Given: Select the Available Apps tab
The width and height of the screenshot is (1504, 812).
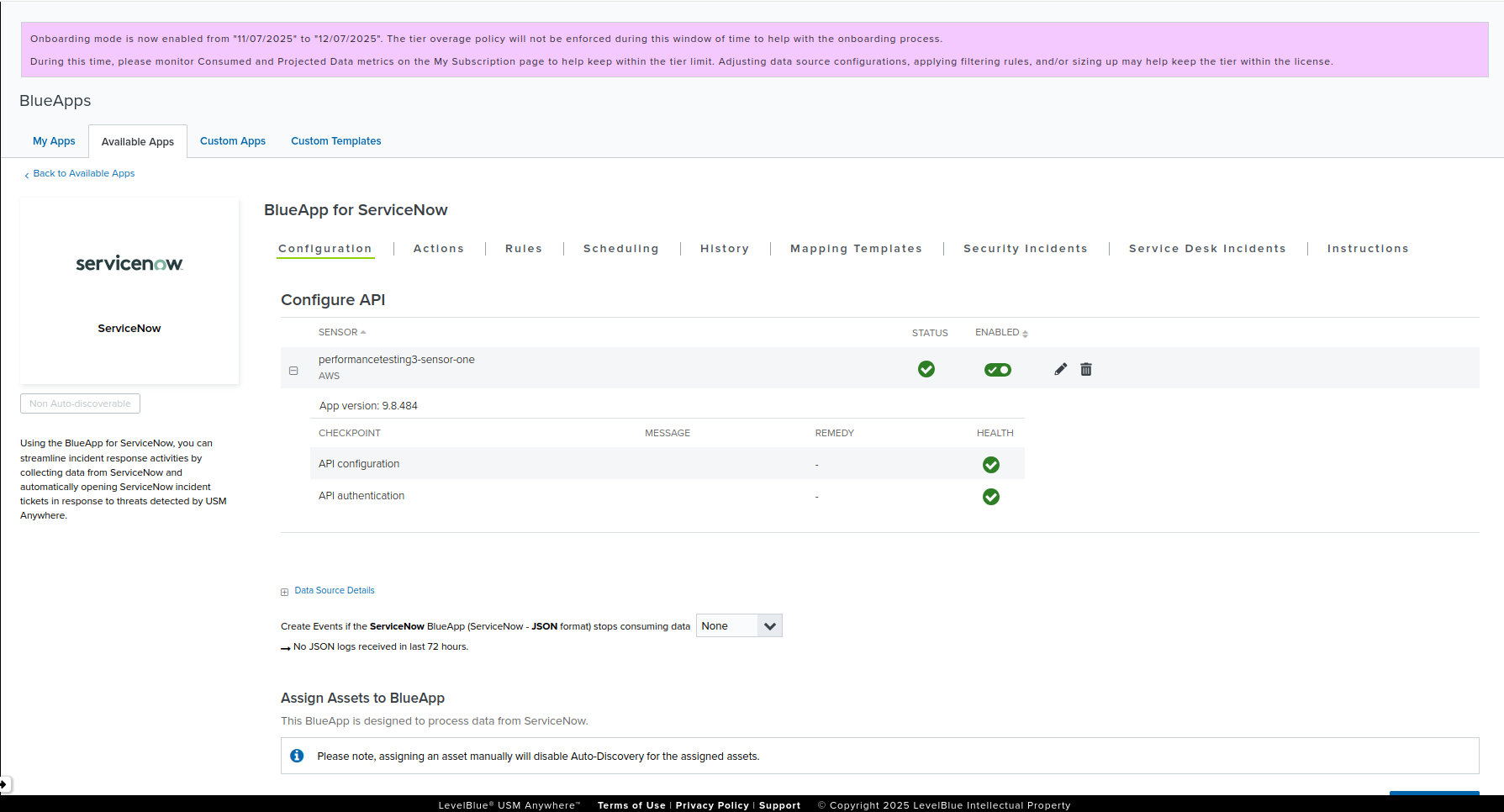Looking at the screenshot, I should click(138, 142).
